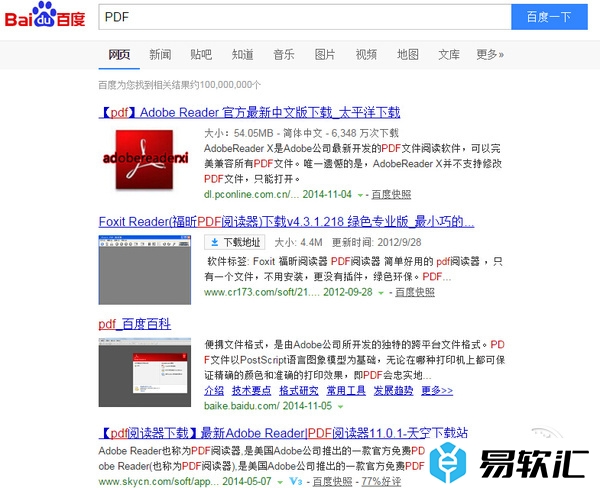Screen dimensions: 600x488
Task: Switch to the 地图 tab
Action: pos(408,55)
